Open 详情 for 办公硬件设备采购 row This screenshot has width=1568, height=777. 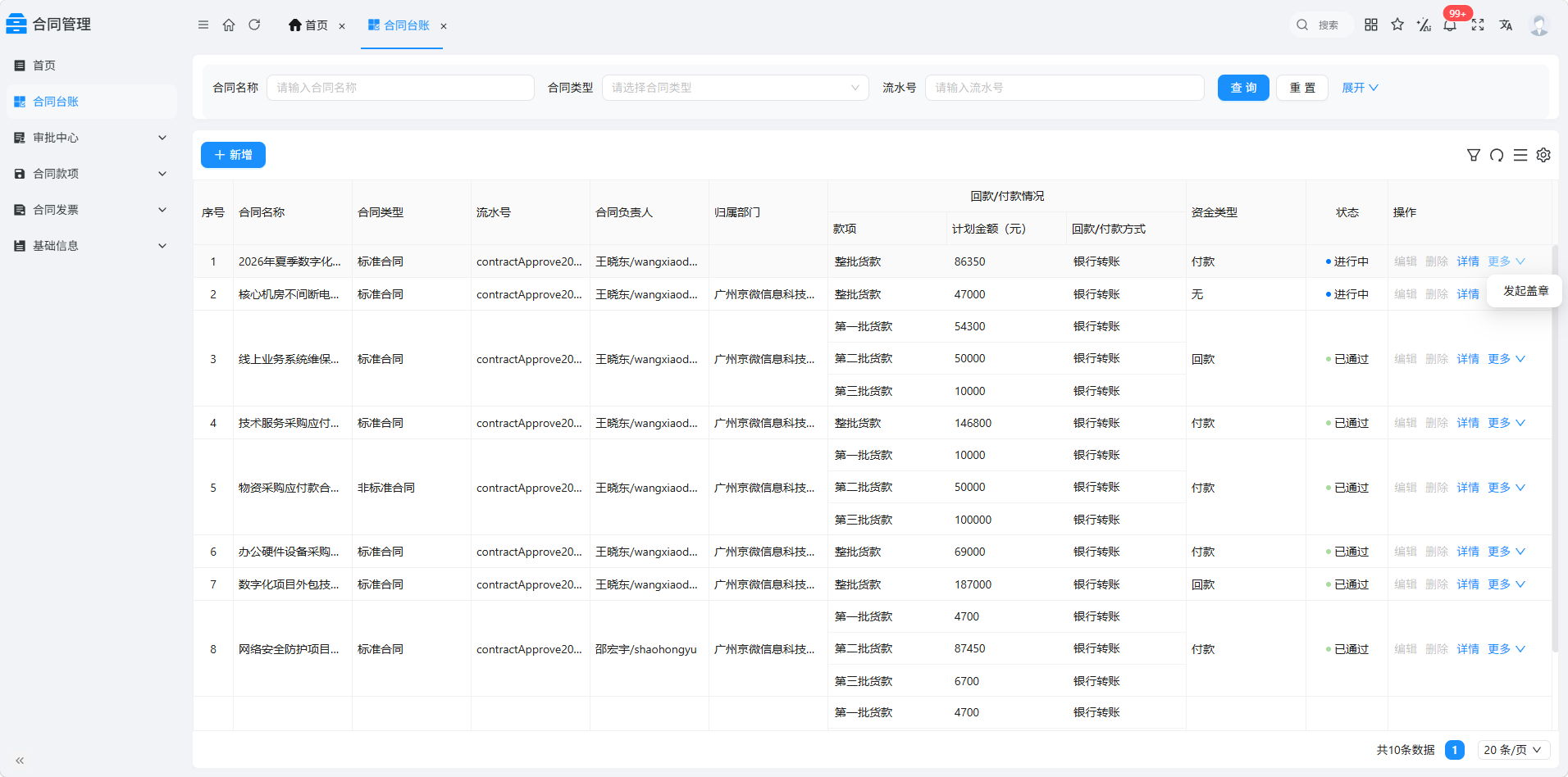coord(1468,552)
